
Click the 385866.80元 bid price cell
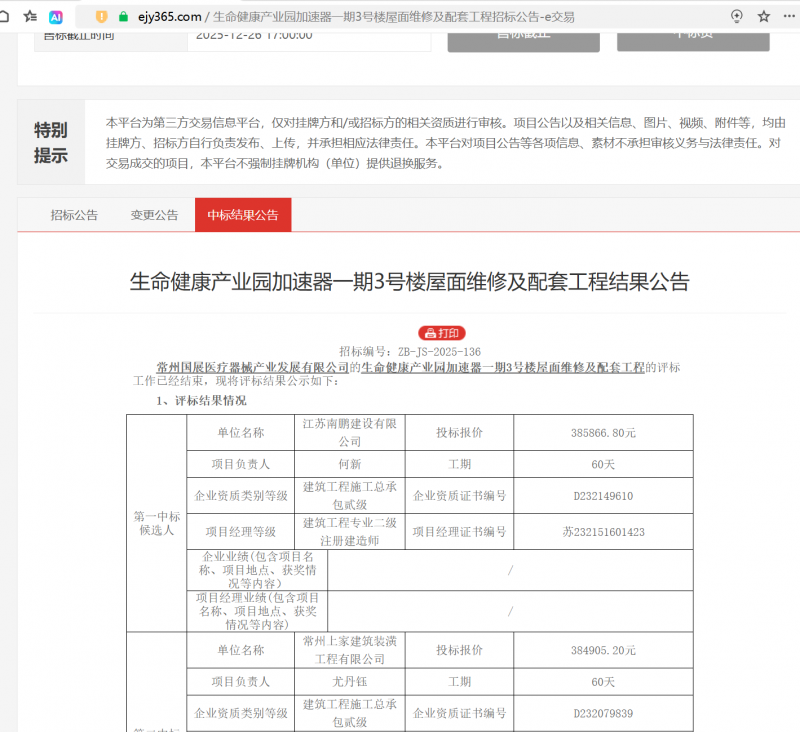point(603,433)
